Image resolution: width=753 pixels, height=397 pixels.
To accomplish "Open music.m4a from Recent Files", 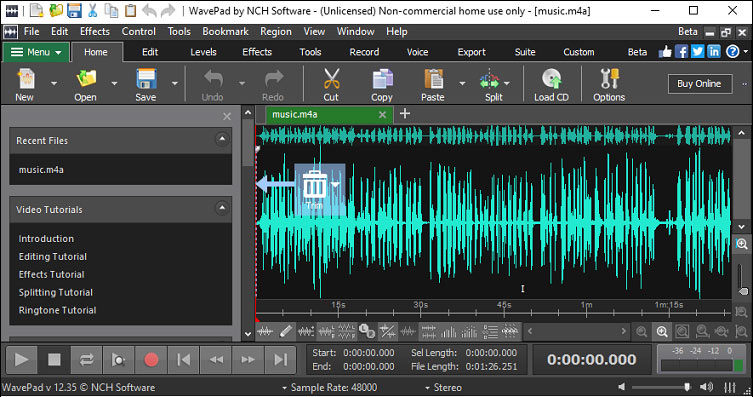I will 41,170.
